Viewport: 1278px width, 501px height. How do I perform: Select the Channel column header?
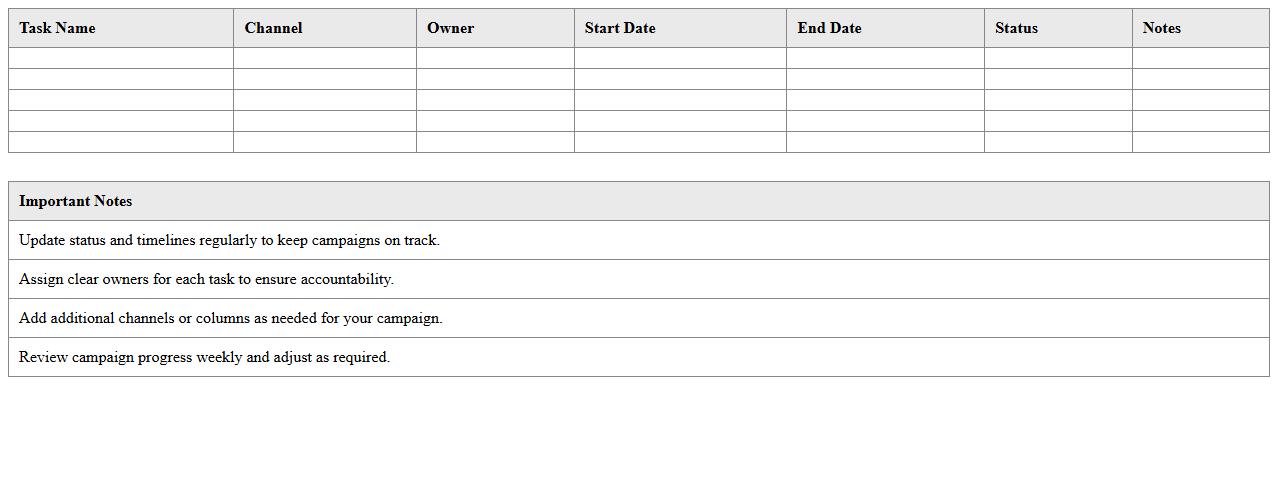pyautogui.click(x=273, y=28)
